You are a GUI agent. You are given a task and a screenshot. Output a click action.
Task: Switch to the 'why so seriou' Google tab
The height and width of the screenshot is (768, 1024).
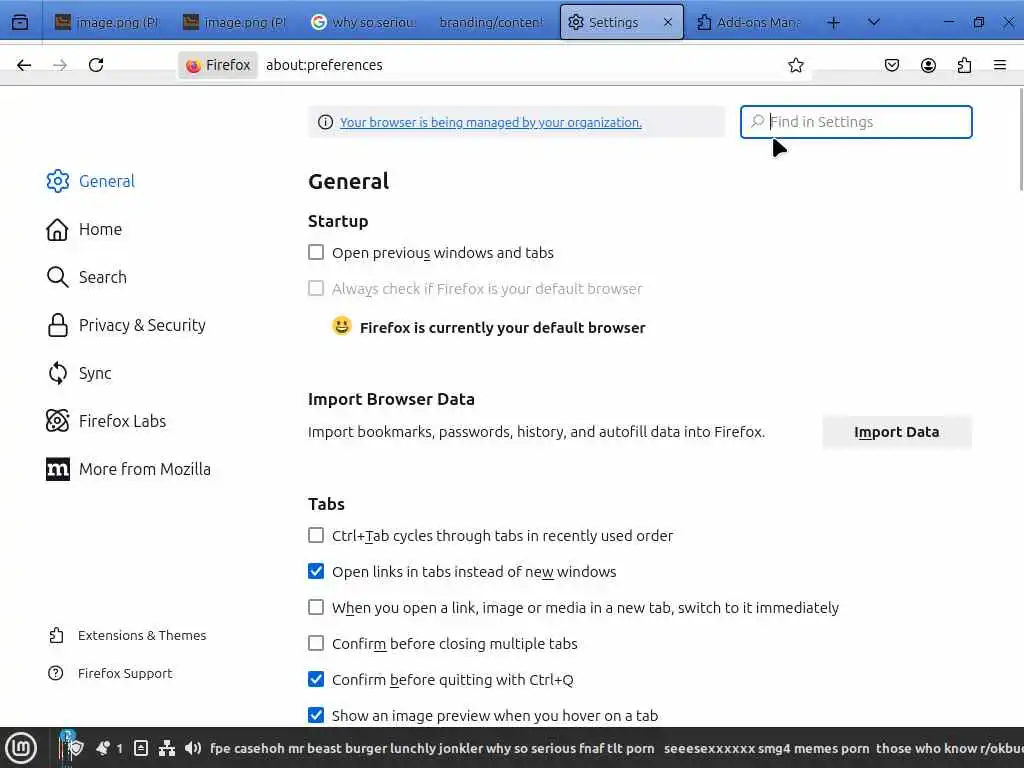362,22
